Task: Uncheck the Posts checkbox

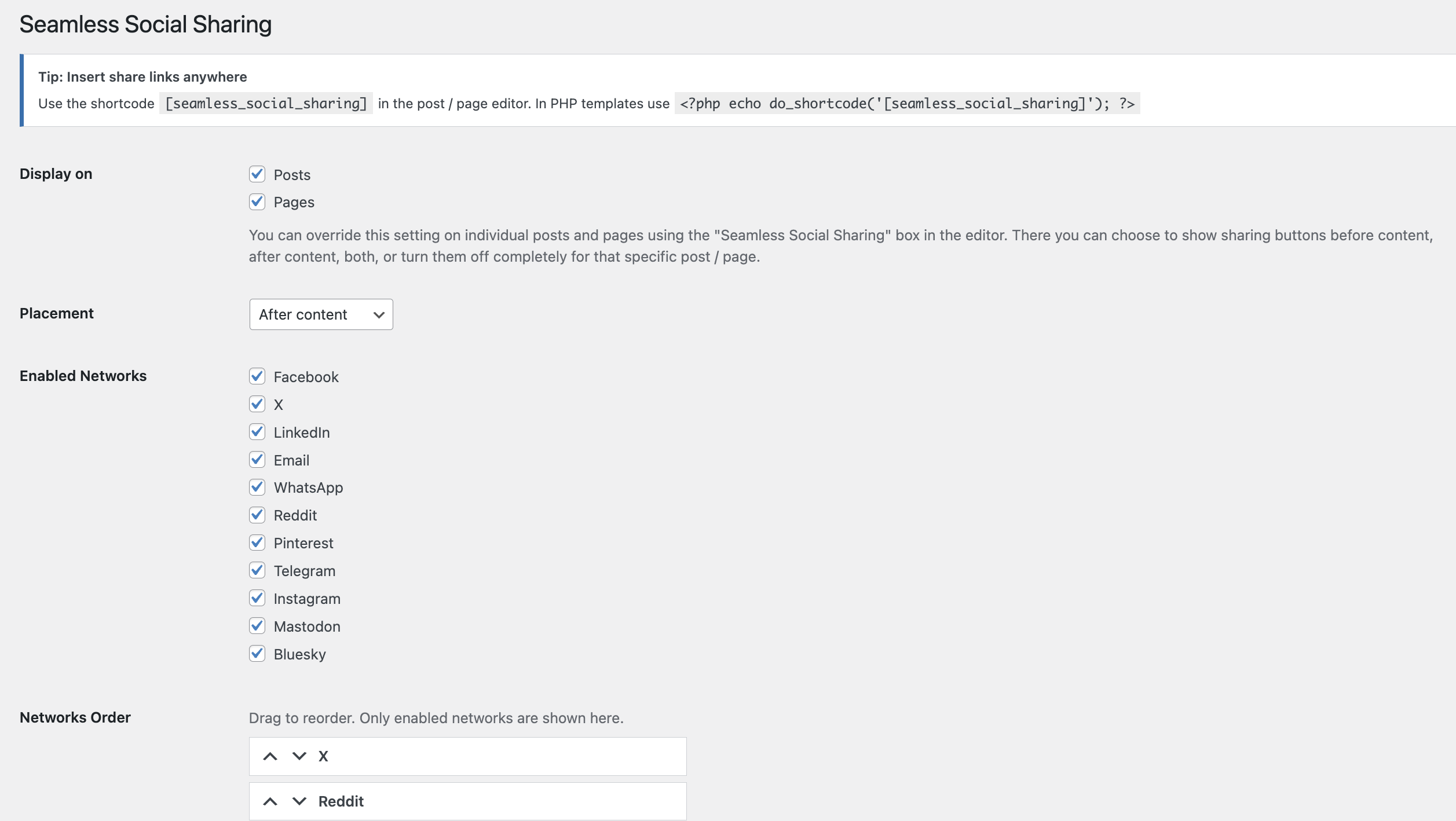Action: [x=257, y=174]
